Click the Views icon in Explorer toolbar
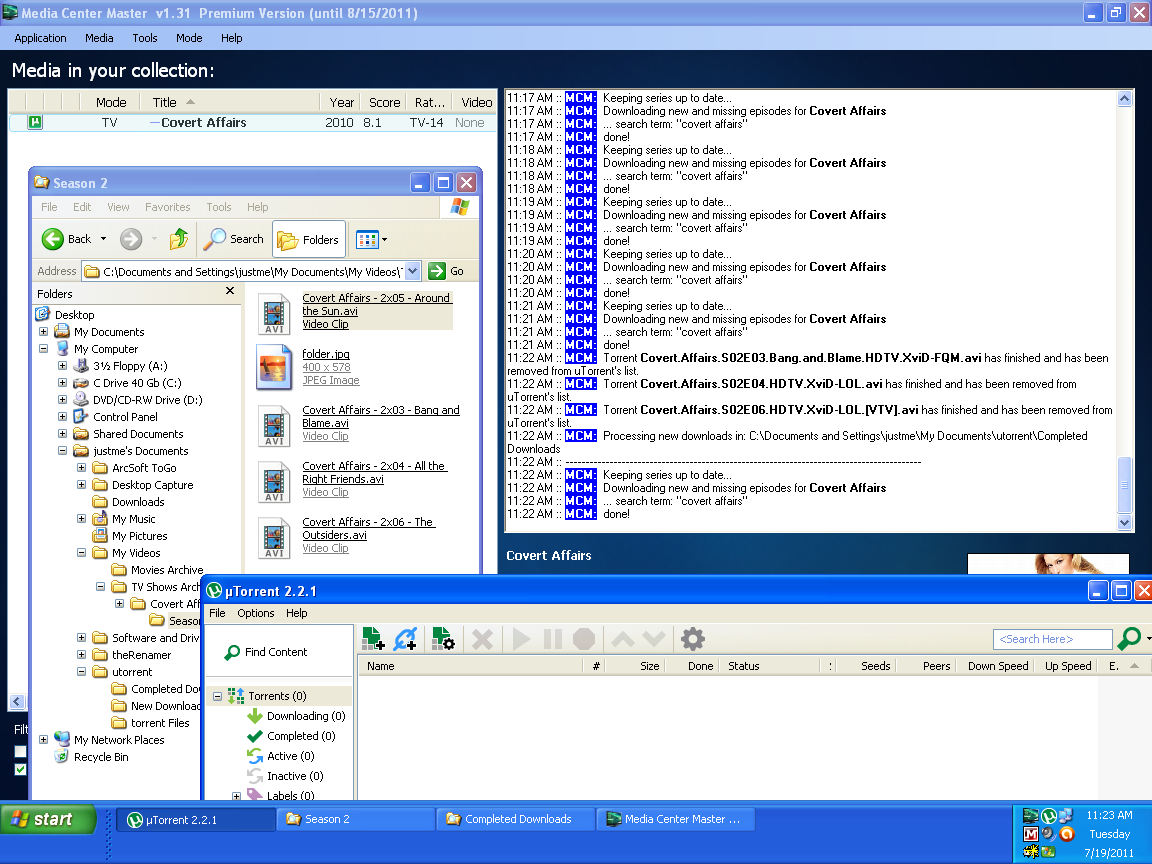Image resolution: width=1152 pixels, height=864 pixels. pos(366,240)
